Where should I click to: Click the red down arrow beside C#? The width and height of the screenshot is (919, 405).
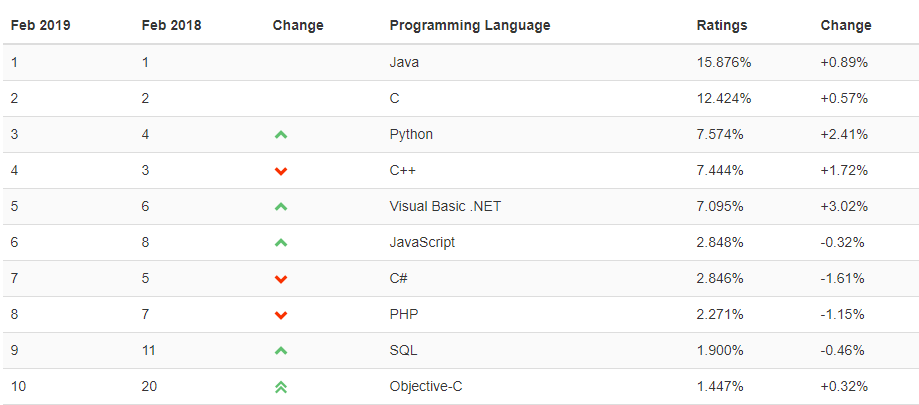281,279
